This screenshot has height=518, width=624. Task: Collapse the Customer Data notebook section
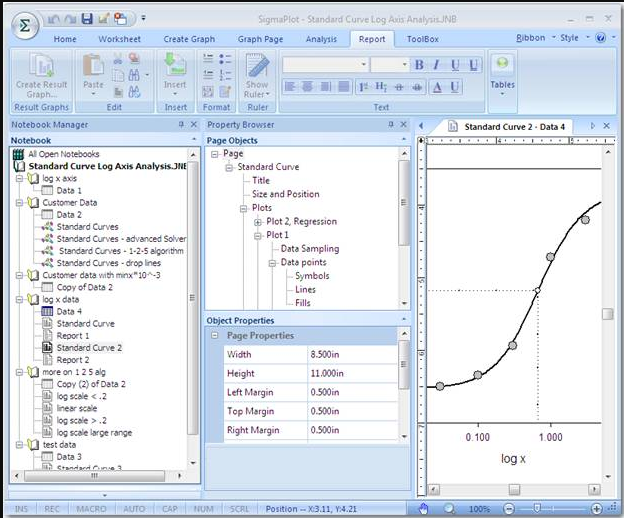point(19,203)
